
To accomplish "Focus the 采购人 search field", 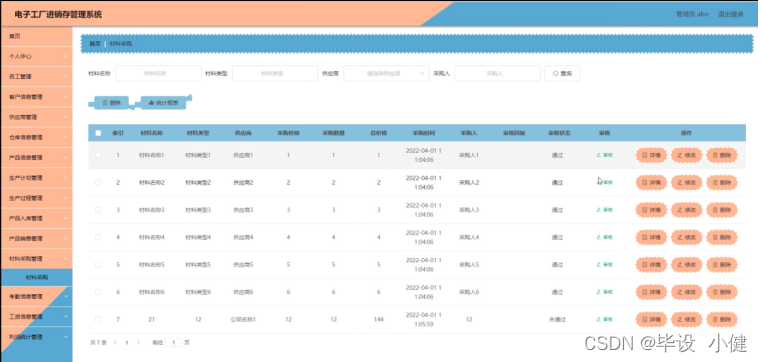I will coord(498,73).
